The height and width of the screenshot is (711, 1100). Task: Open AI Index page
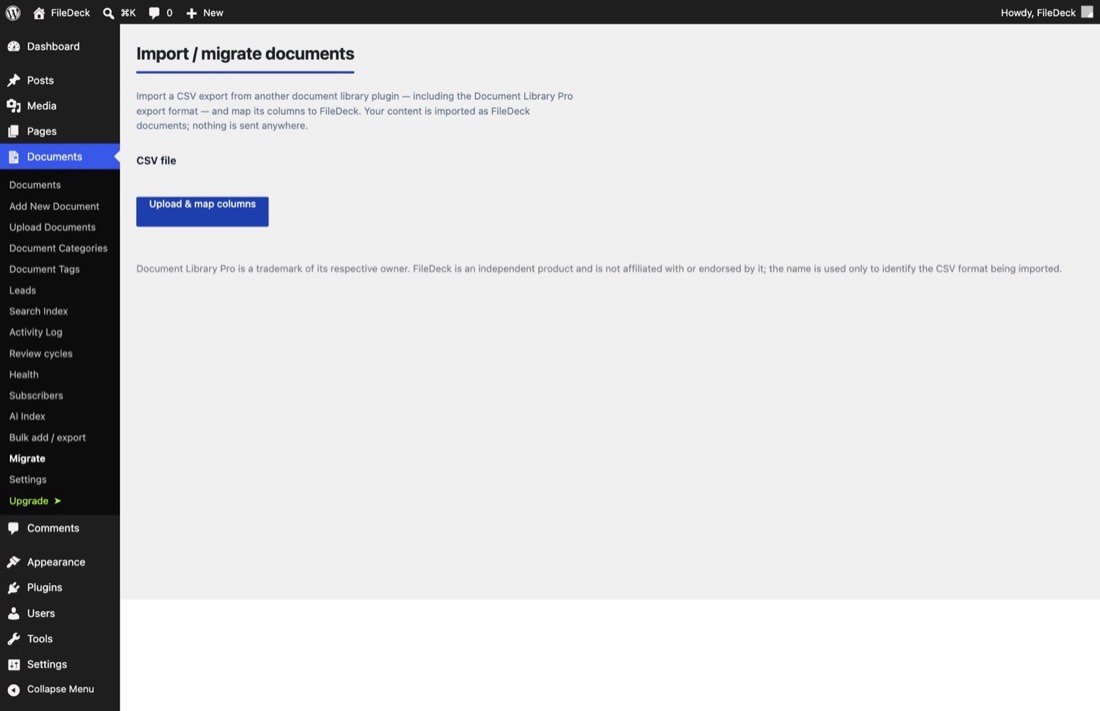[x=27, y=416]
